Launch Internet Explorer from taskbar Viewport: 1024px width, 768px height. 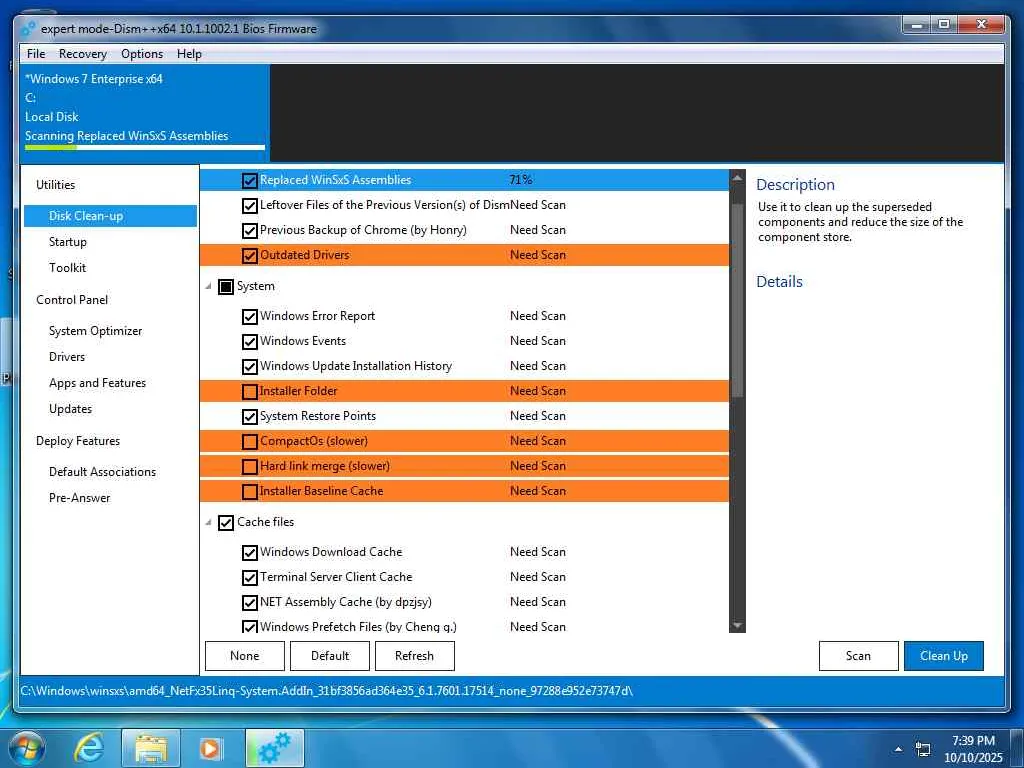coord(89,748)
